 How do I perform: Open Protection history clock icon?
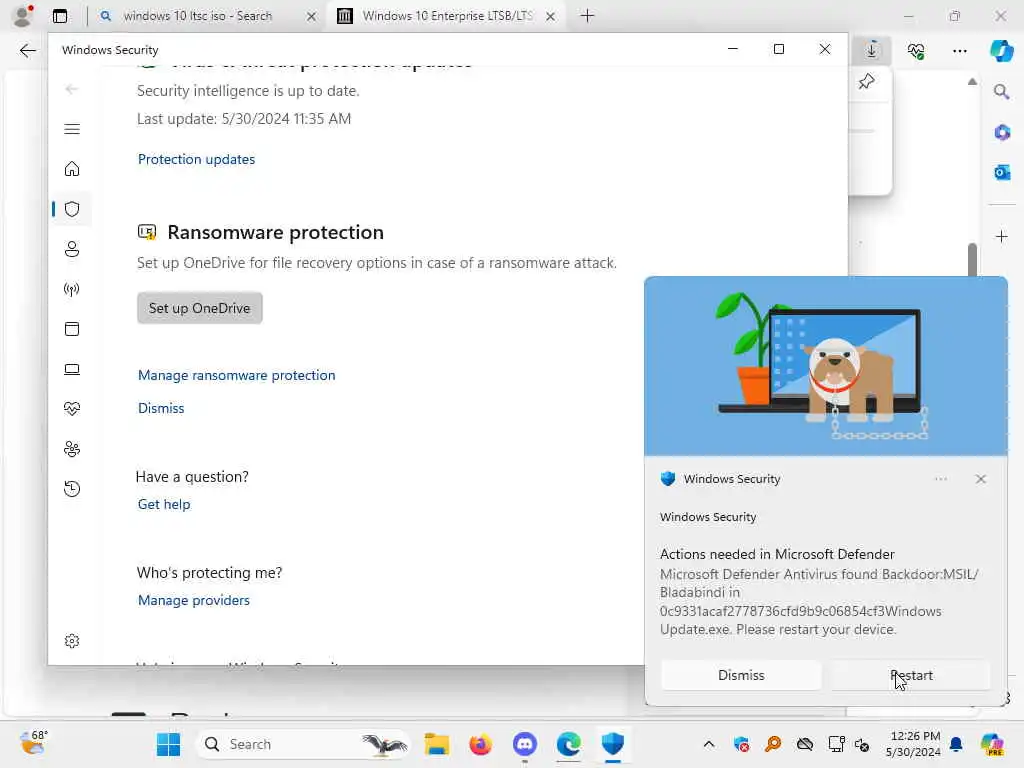(x=72, y=489)
